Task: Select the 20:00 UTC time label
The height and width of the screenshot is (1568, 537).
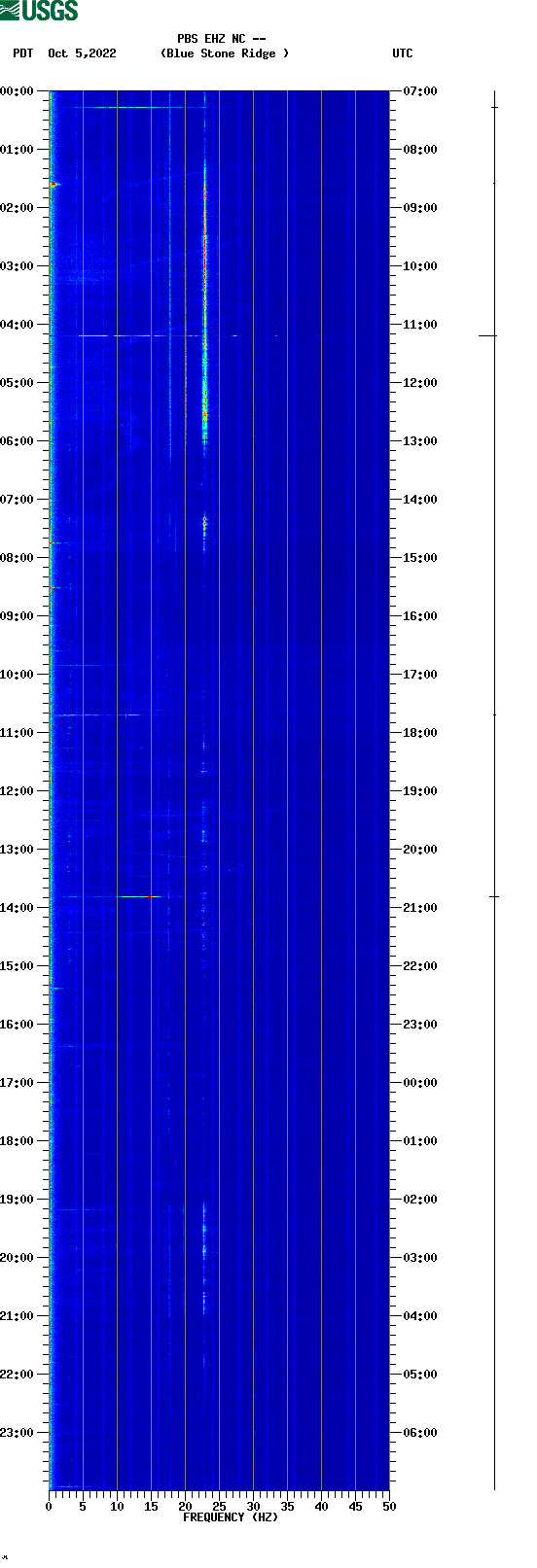Action: [x=420, y=850]
